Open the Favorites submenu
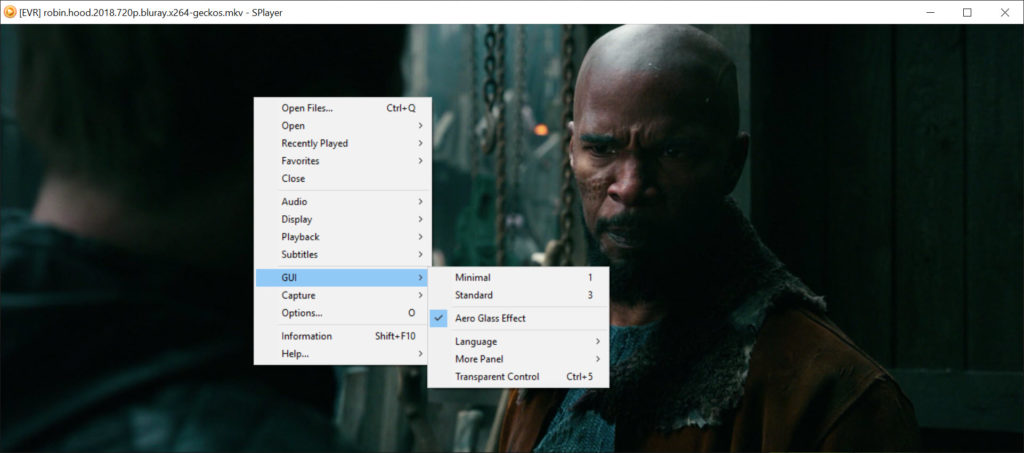 click(342, 161)
